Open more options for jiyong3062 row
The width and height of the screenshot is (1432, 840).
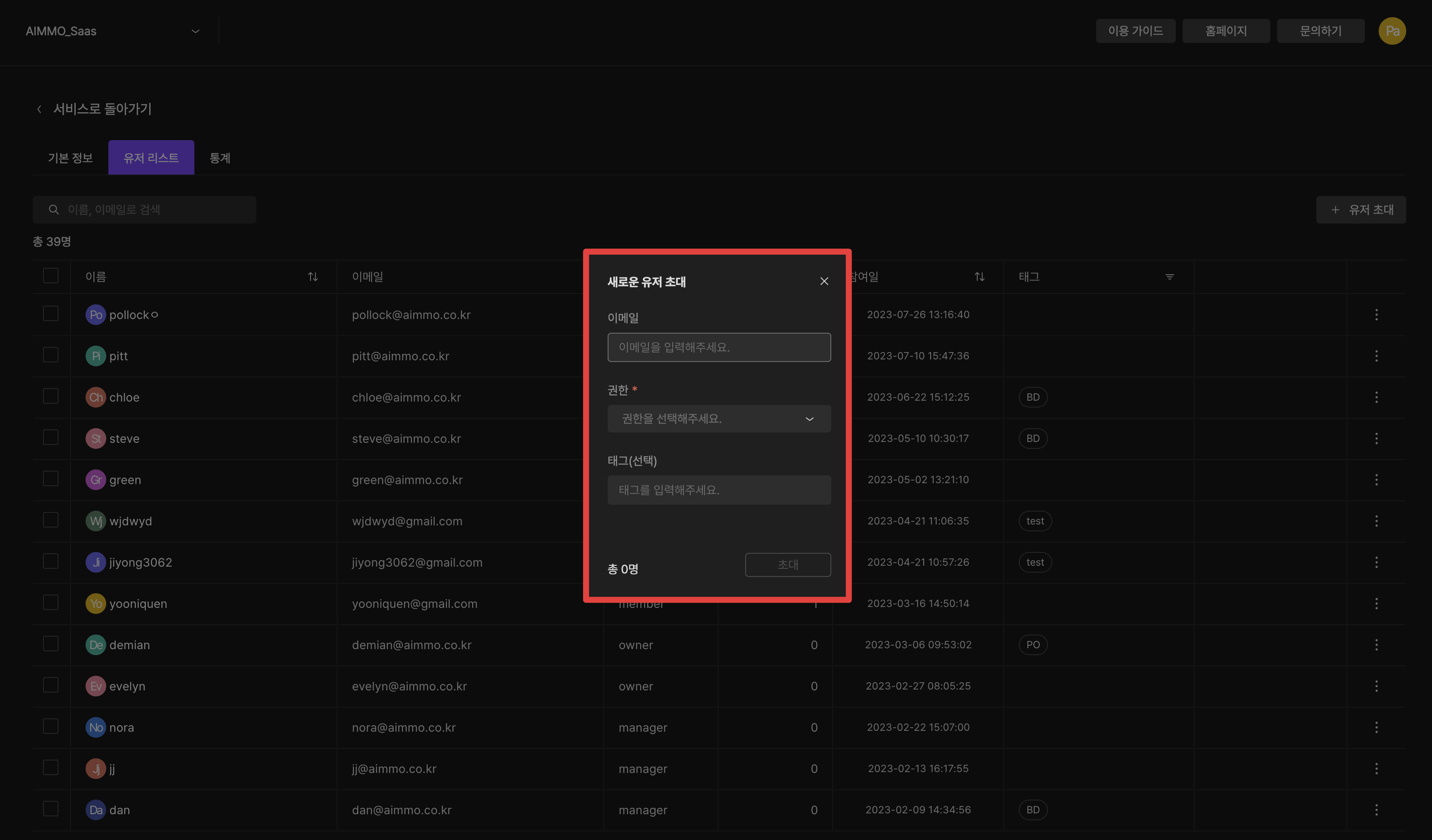1376,562
